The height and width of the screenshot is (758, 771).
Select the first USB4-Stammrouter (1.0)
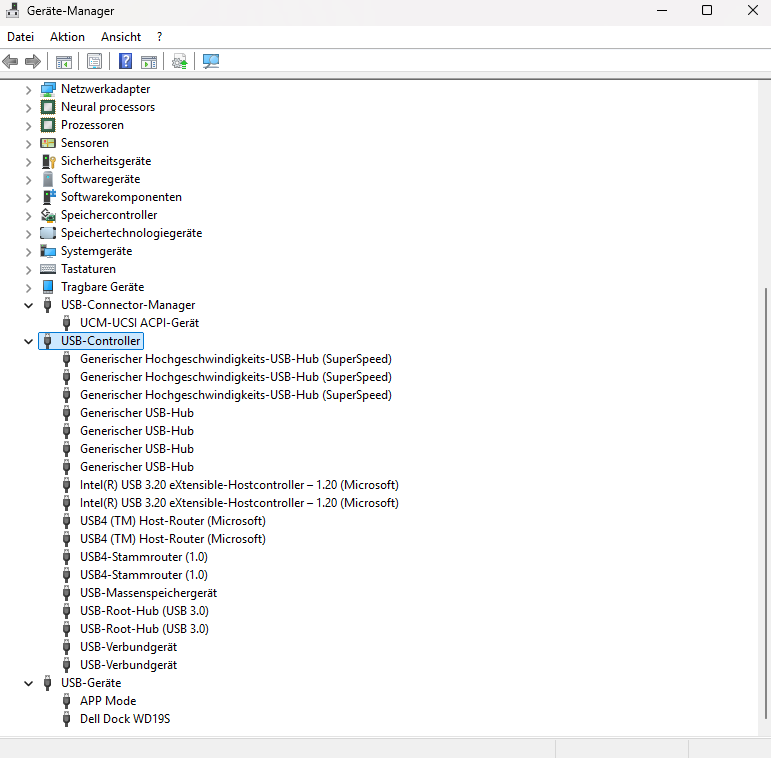pos(144,557)
